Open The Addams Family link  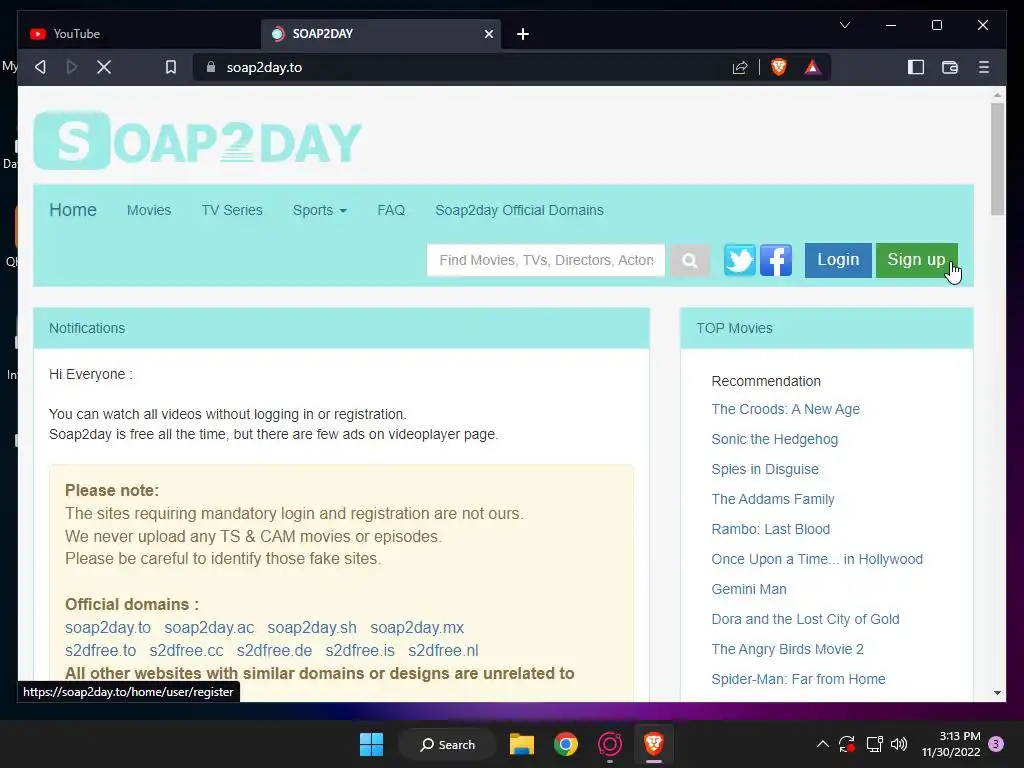773,500
